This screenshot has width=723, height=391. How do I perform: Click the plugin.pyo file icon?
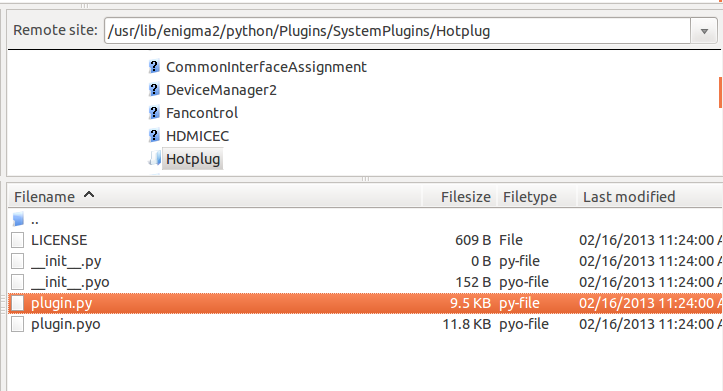click(x=18, y=324)
